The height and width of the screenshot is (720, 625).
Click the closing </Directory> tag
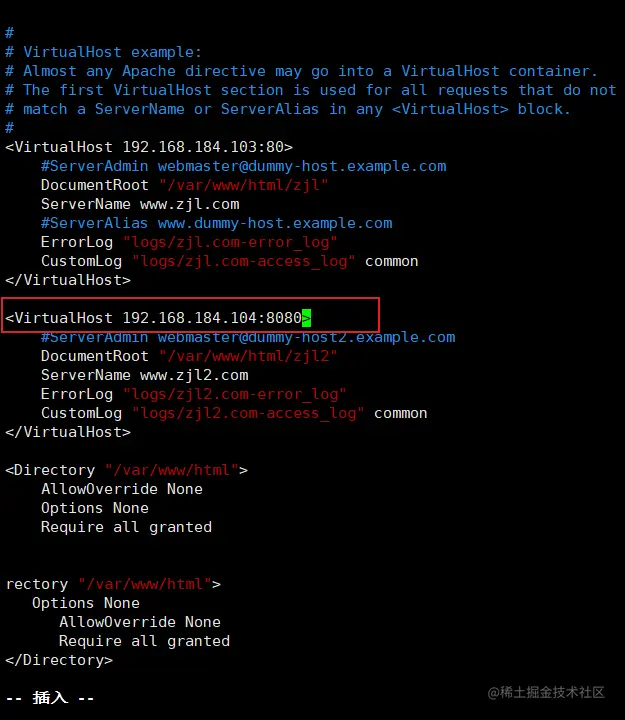point(59,660)
